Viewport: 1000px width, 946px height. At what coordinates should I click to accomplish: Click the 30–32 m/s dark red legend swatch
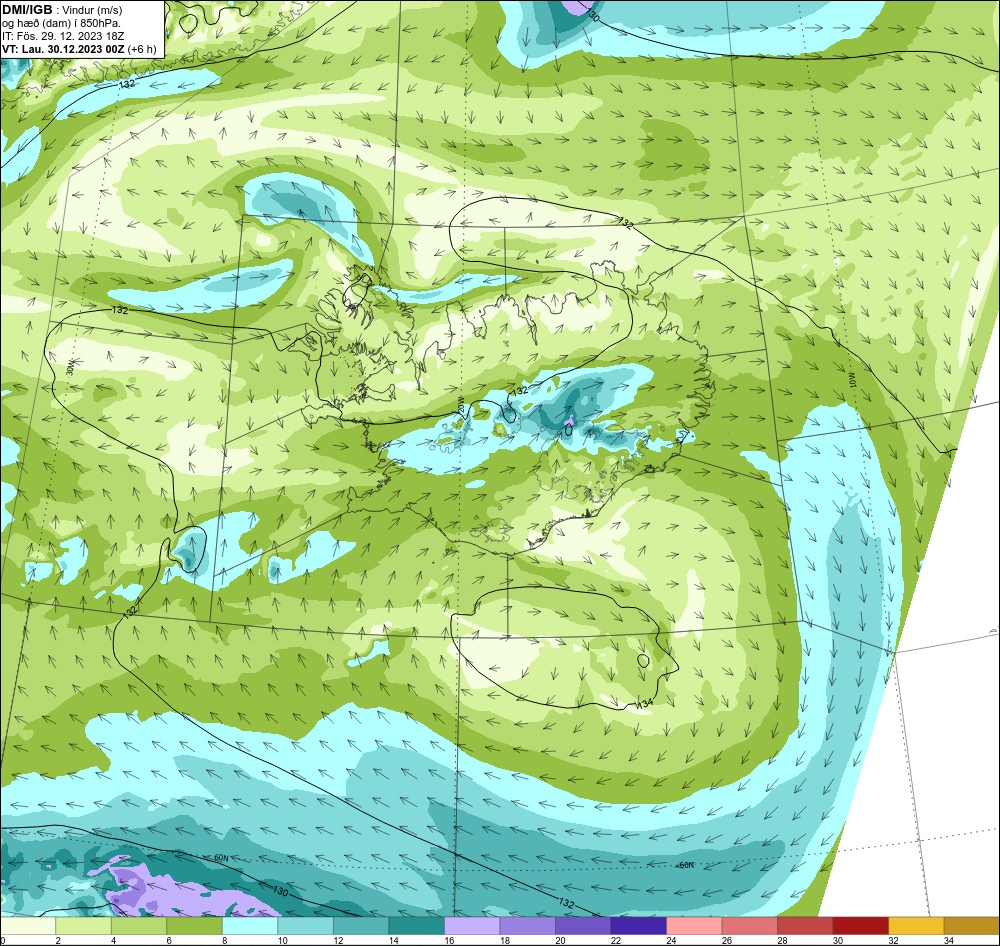(860, 925)
